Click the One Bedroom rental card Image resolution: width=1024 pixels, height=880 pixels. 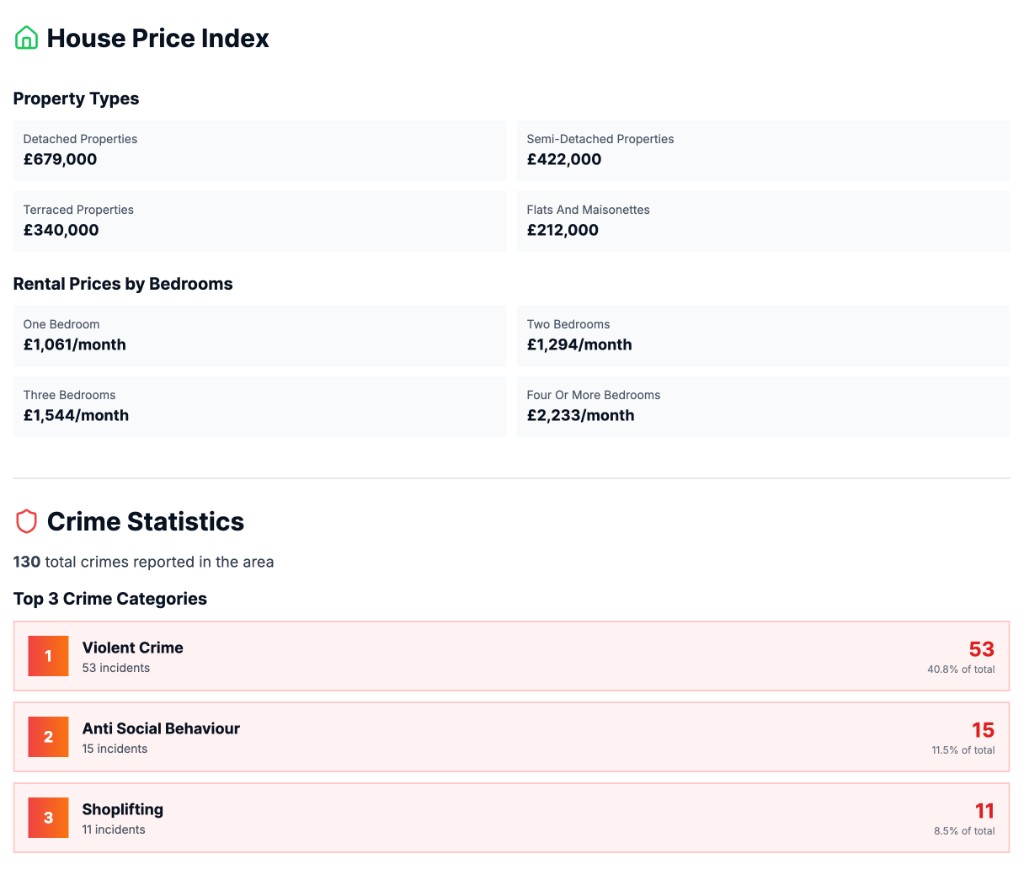(259, 335)
